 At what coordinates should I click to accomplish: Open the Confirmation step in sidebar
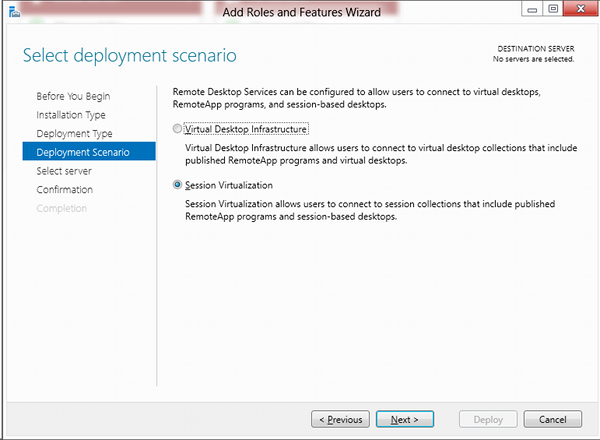pos(65,190)
